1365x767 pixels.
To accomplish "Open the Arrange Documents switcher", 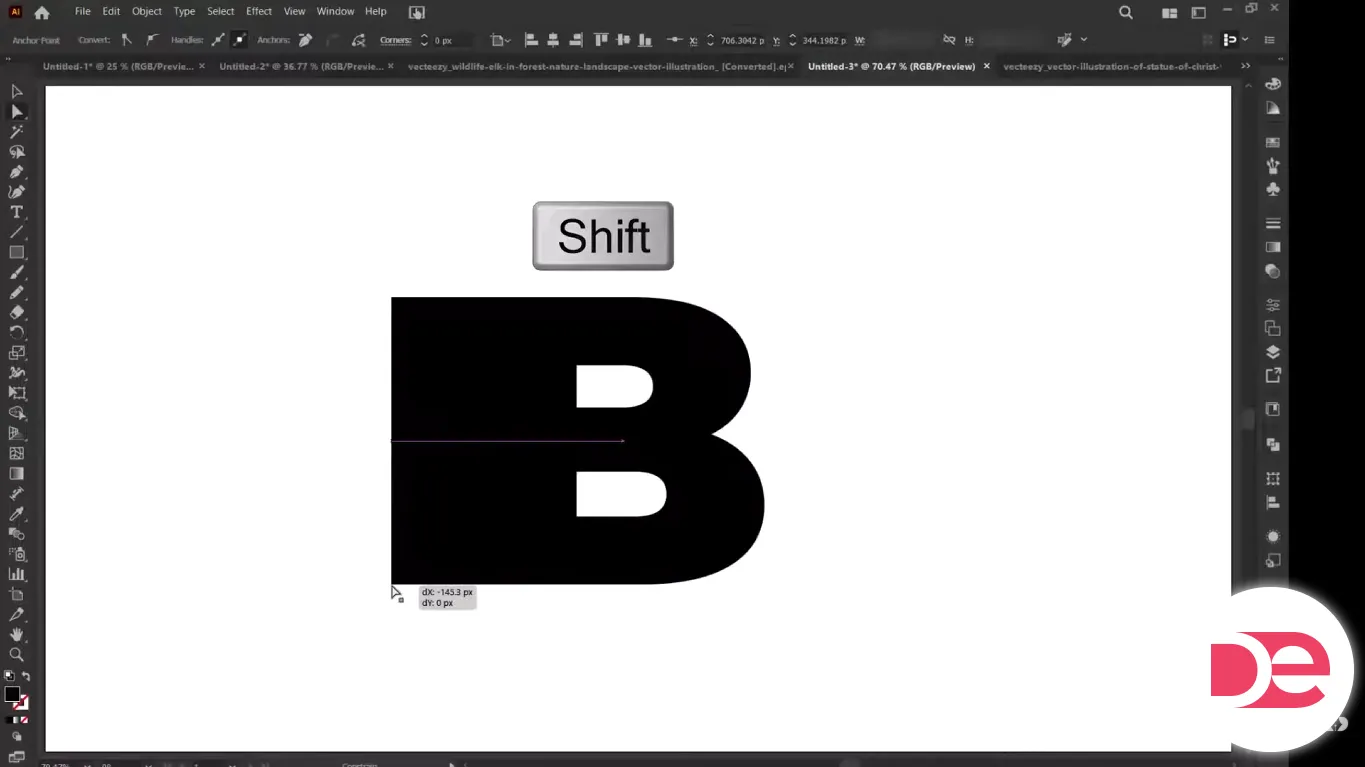I will point(1169,12).
